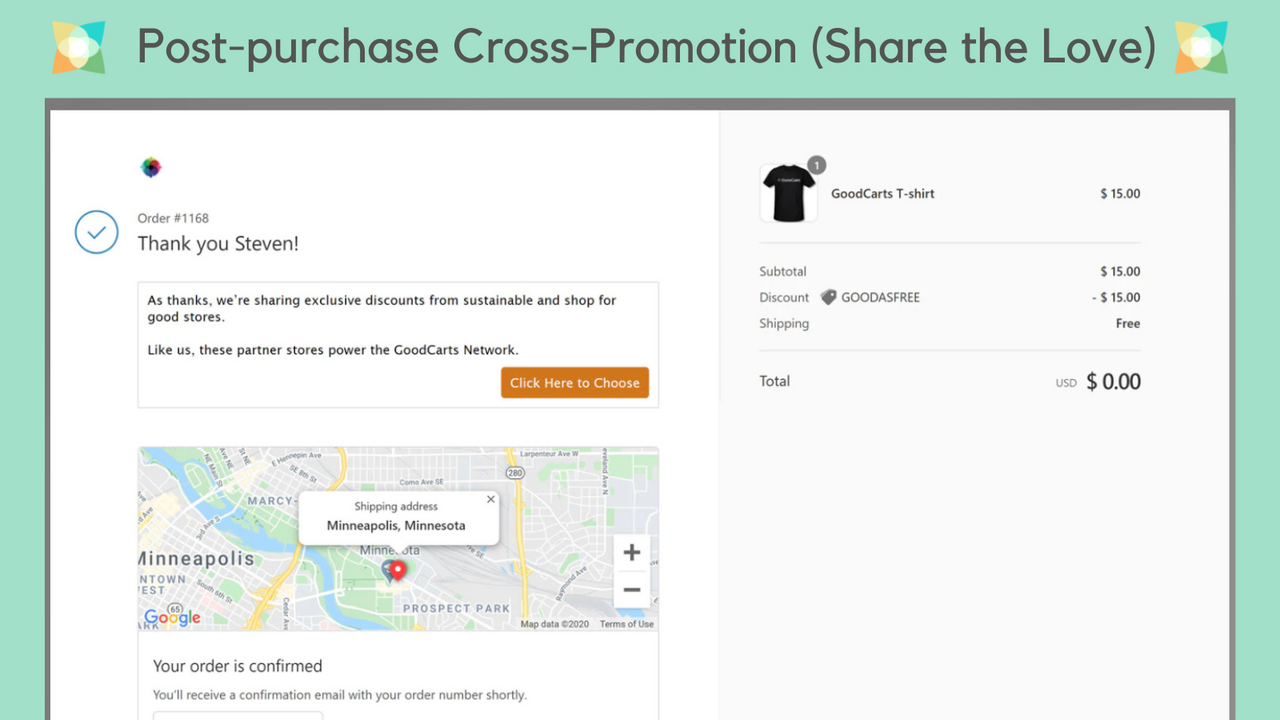Zoom out using the map minus control

632,590
